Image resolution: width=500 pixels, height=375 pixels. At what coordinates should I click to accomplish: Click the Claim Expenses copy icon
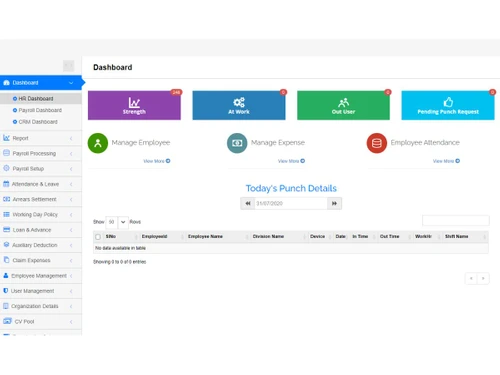click(x=6, y=260)
